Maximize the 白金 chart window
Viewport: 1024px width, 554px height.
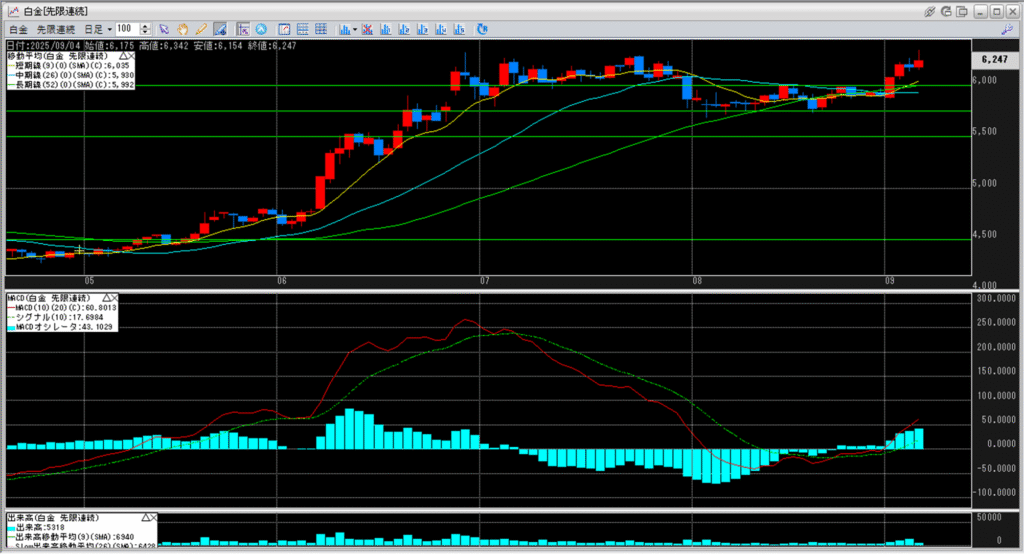[997, 11]
